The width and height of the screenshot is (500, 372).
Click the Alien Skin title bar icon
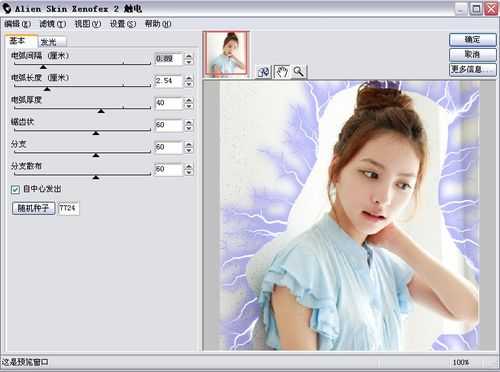tap(7, 8)
